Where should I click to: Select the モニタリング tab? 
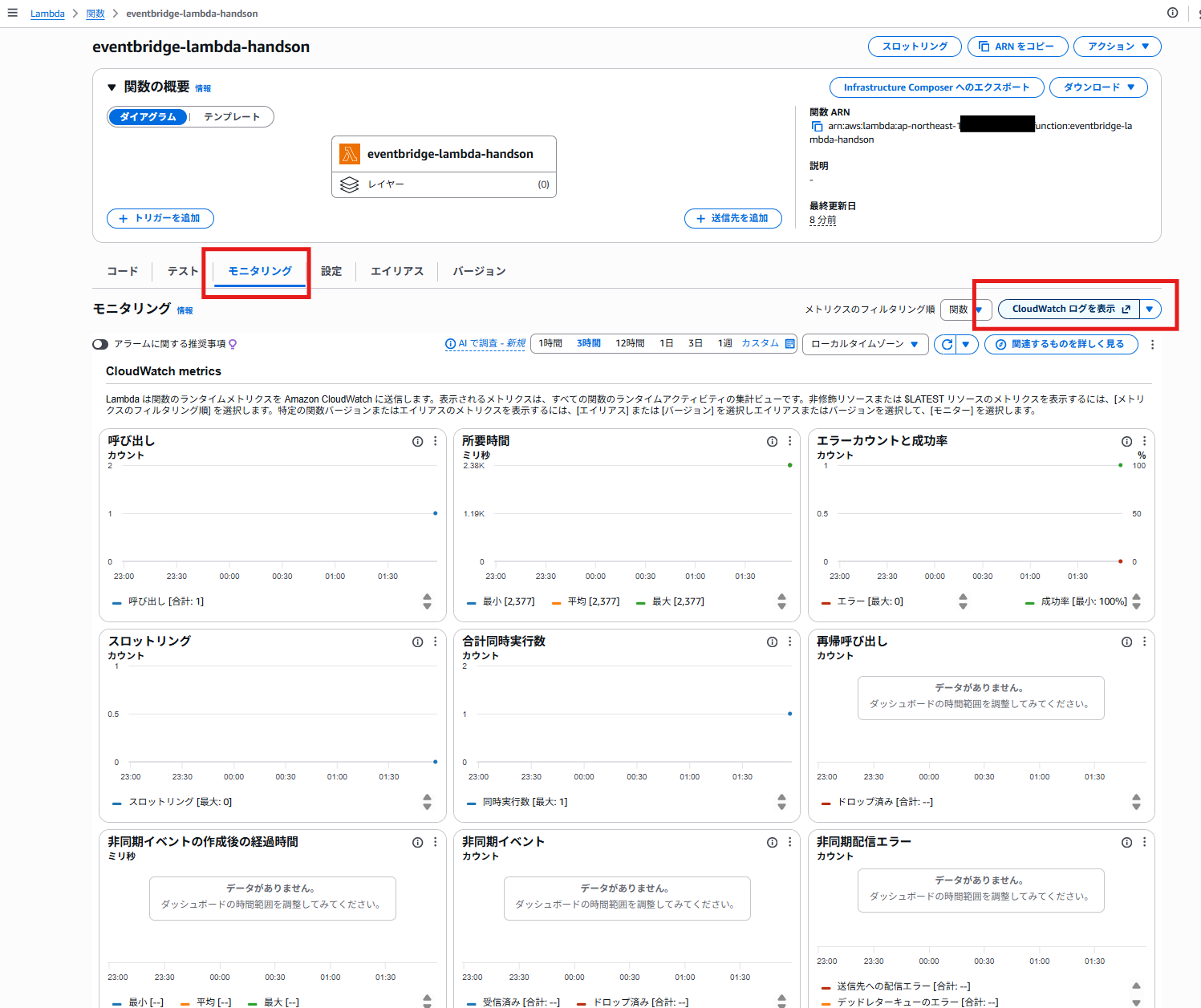click(x=260, y=271)
